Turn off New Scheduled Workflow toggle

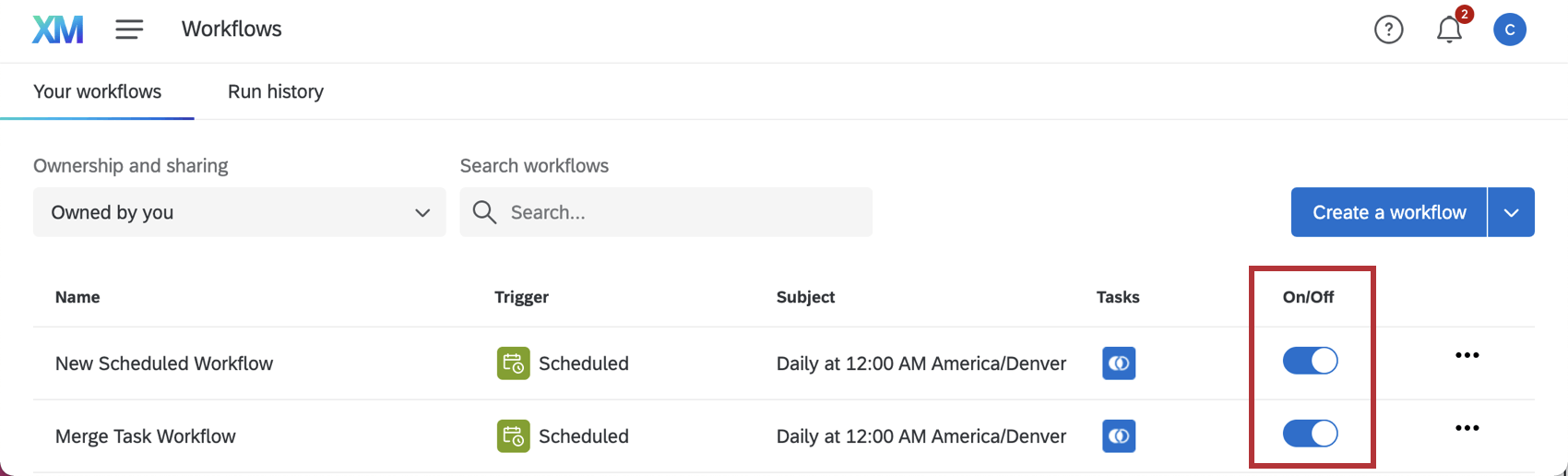pyautogui.click(x=1310, y=361)
